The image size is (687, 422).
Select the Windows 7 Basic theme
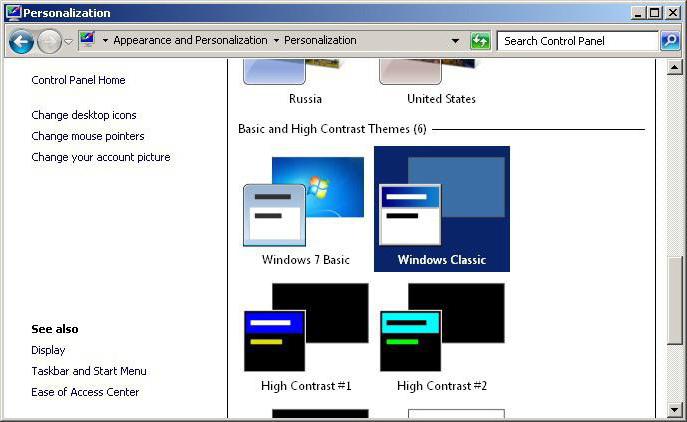pos(305,209)
